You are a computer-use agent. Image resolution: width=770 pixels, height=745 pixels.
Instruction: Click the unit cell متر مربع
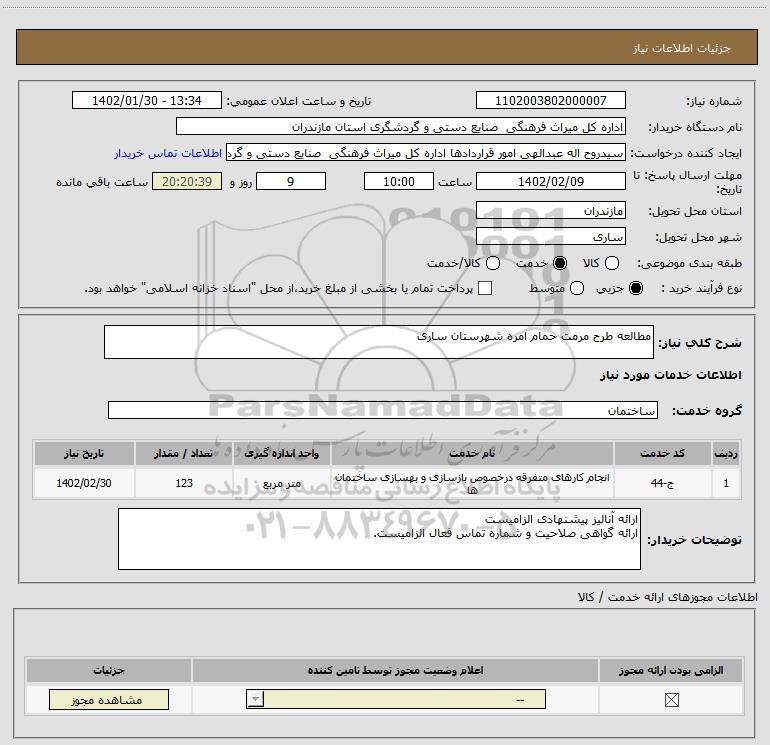click(281, 483)
